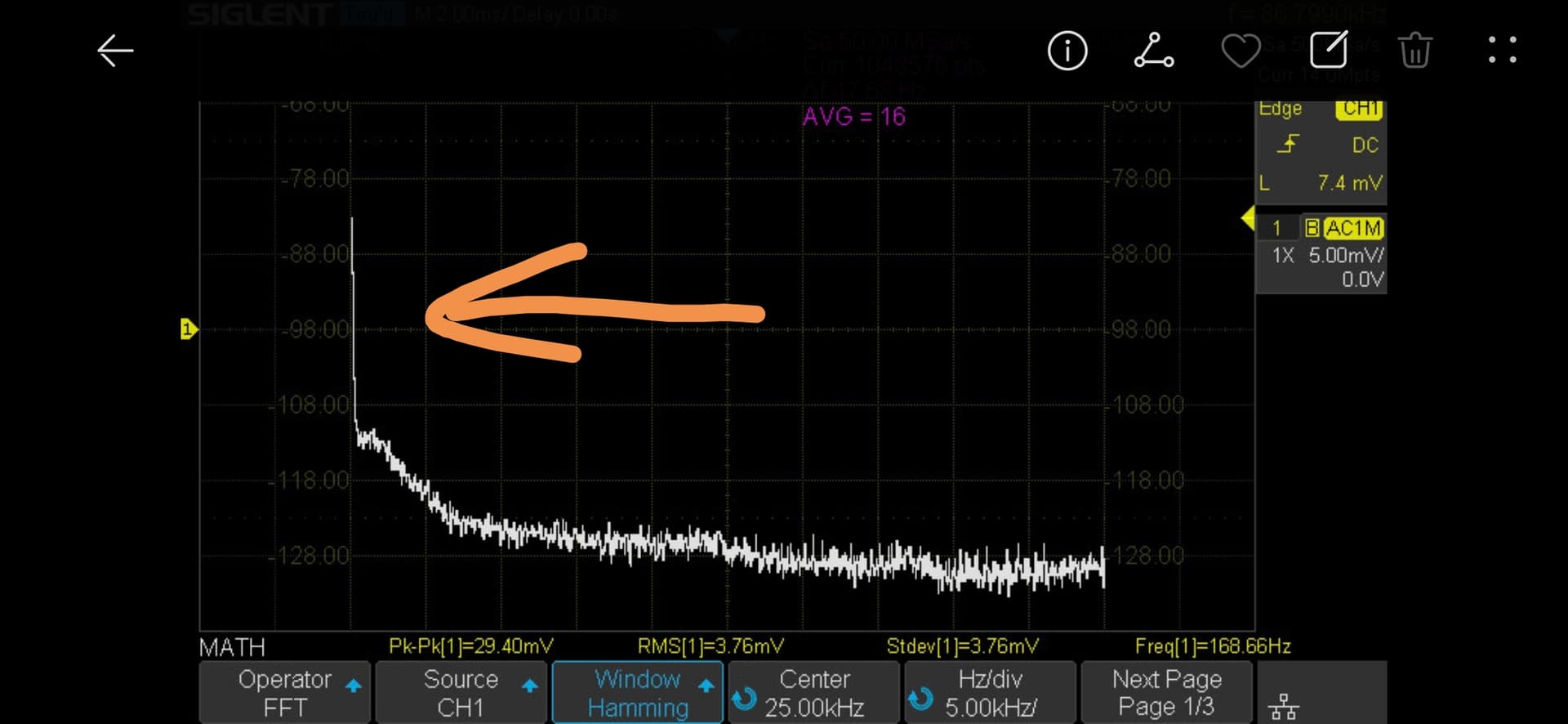Go to Next Page 1/3 softkey
The width and height of the screenshot is (1568, 724).
coord(1167,692)
